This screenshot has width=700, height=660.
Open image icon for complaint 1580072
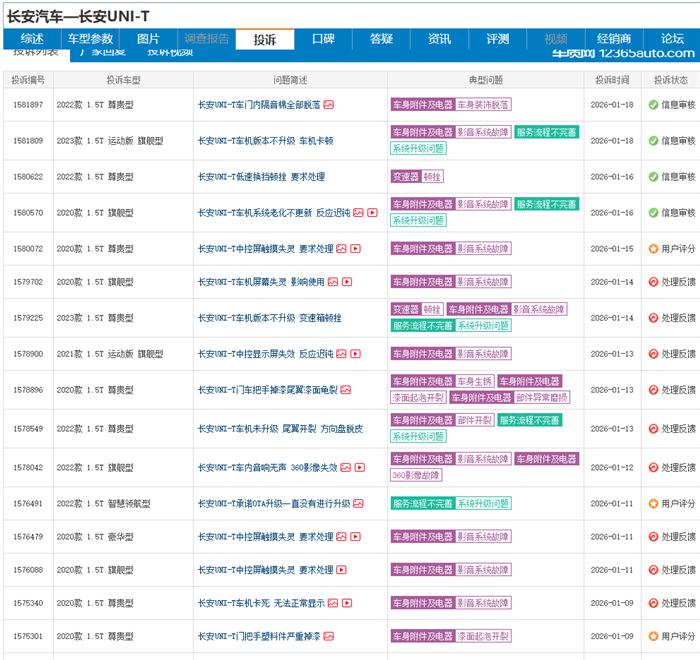click(342, 249)
